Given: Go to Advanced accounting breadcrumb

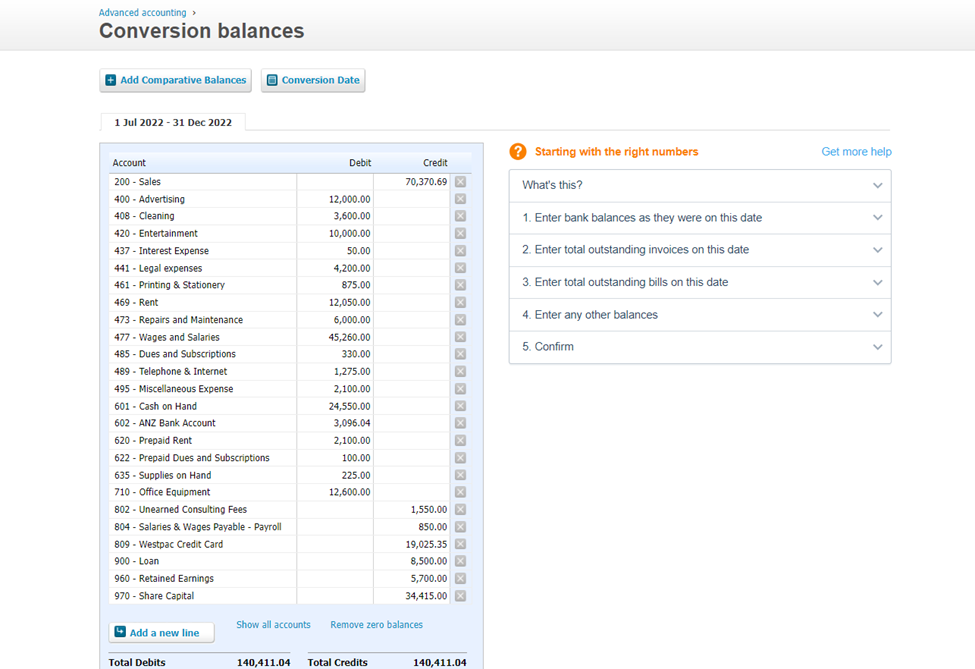Looking at the screenshot, I should point(142,13).
